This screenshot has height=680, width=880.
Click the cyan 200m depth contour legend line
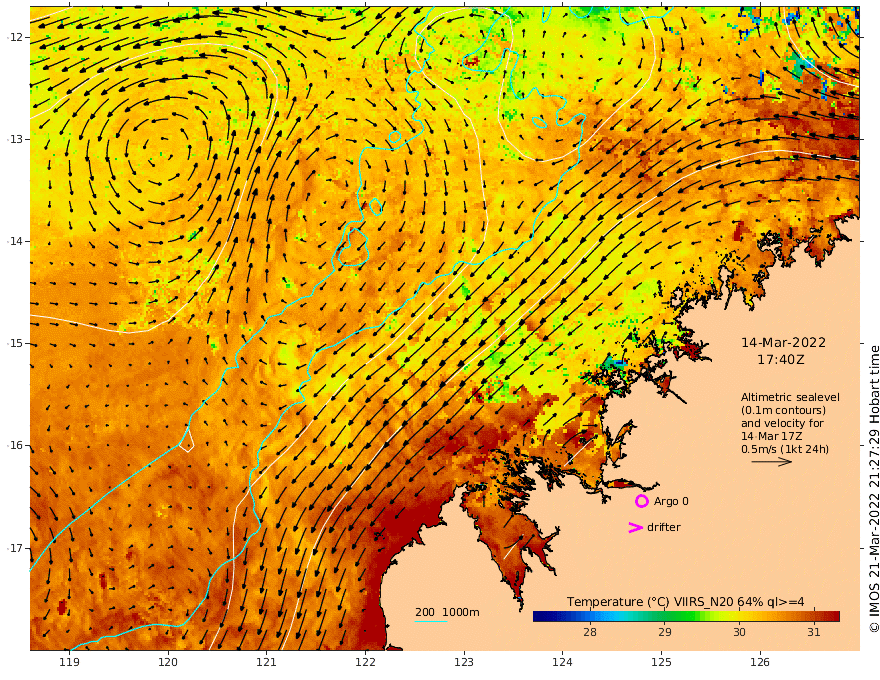(431, 621)
